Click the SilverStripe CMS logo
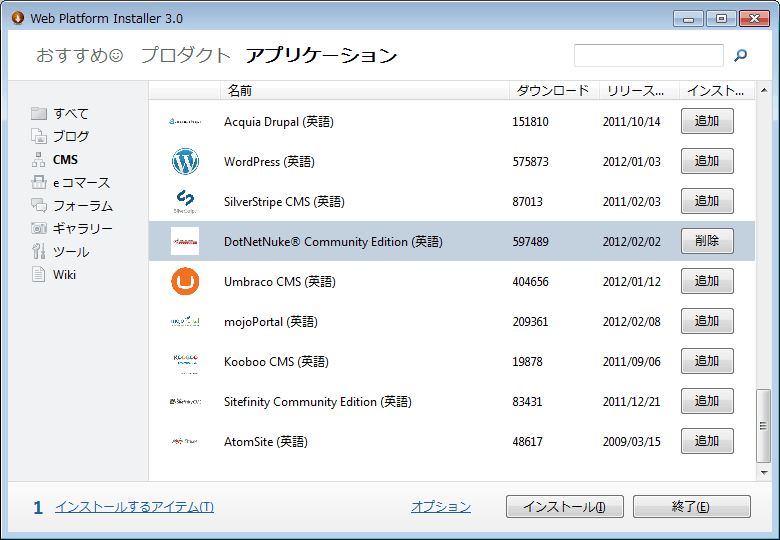Screen dimensions: 780x540 coord(185,201)
